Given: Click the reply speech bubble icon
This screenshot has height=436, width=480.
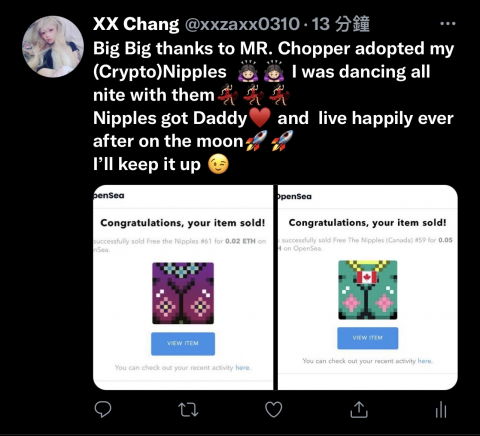Looking at the screenshot, I should click(103, 409).
